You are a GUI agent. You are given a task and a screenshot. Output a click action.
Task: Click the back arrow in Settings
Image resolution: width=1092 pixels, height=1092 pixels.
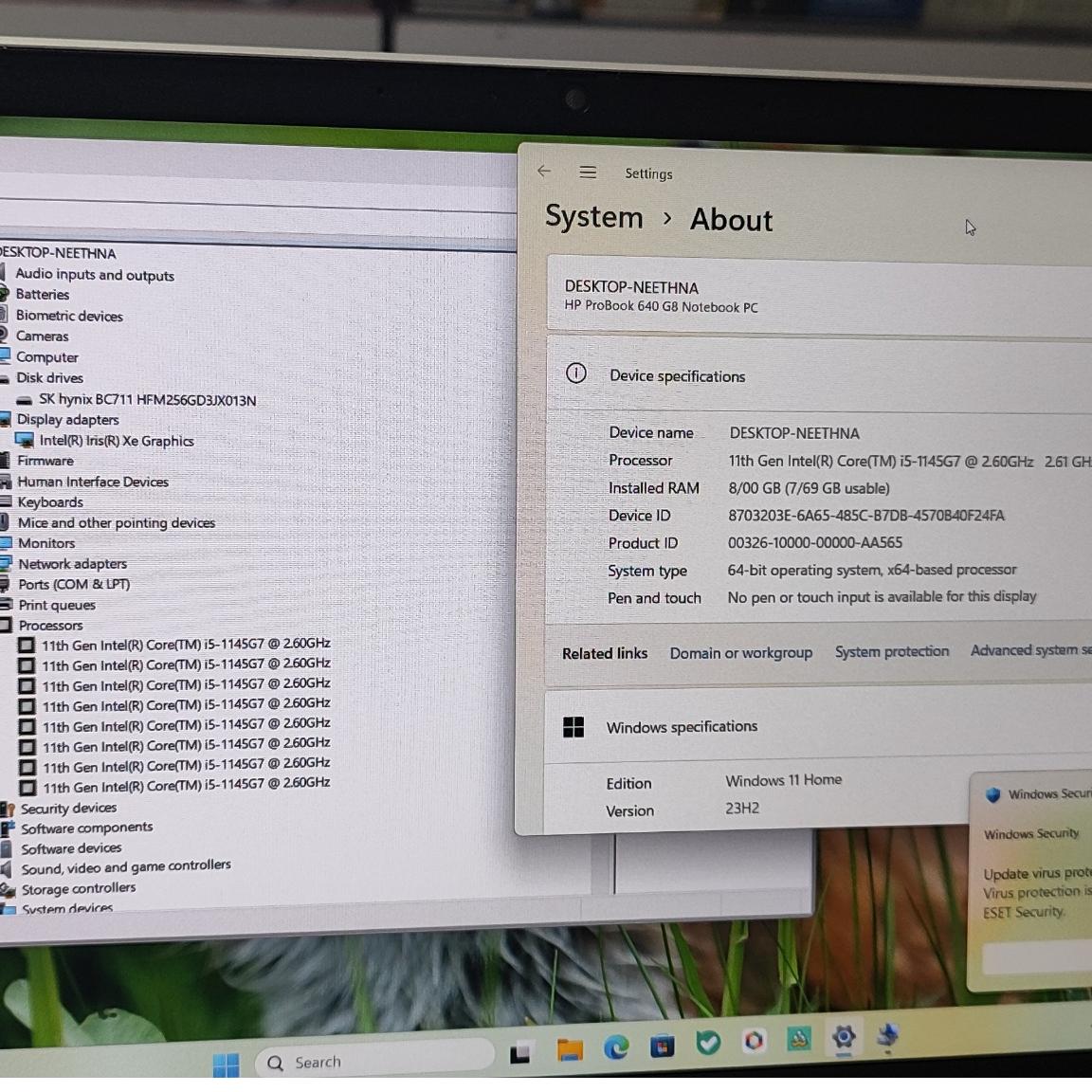[x=544, y=172]
